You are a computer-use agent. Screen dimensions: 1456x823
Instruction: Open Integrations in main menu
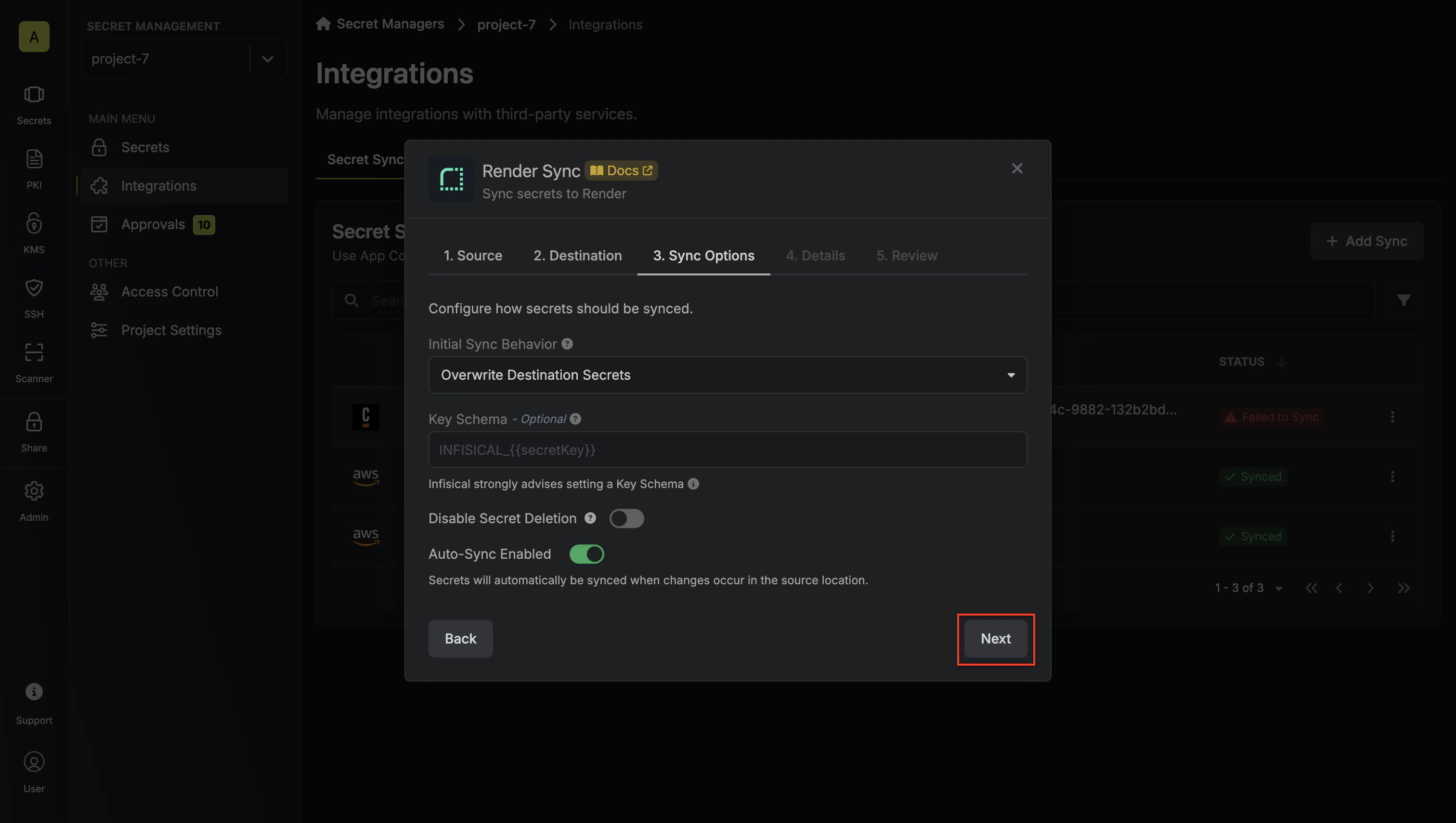tap(184, 185)
